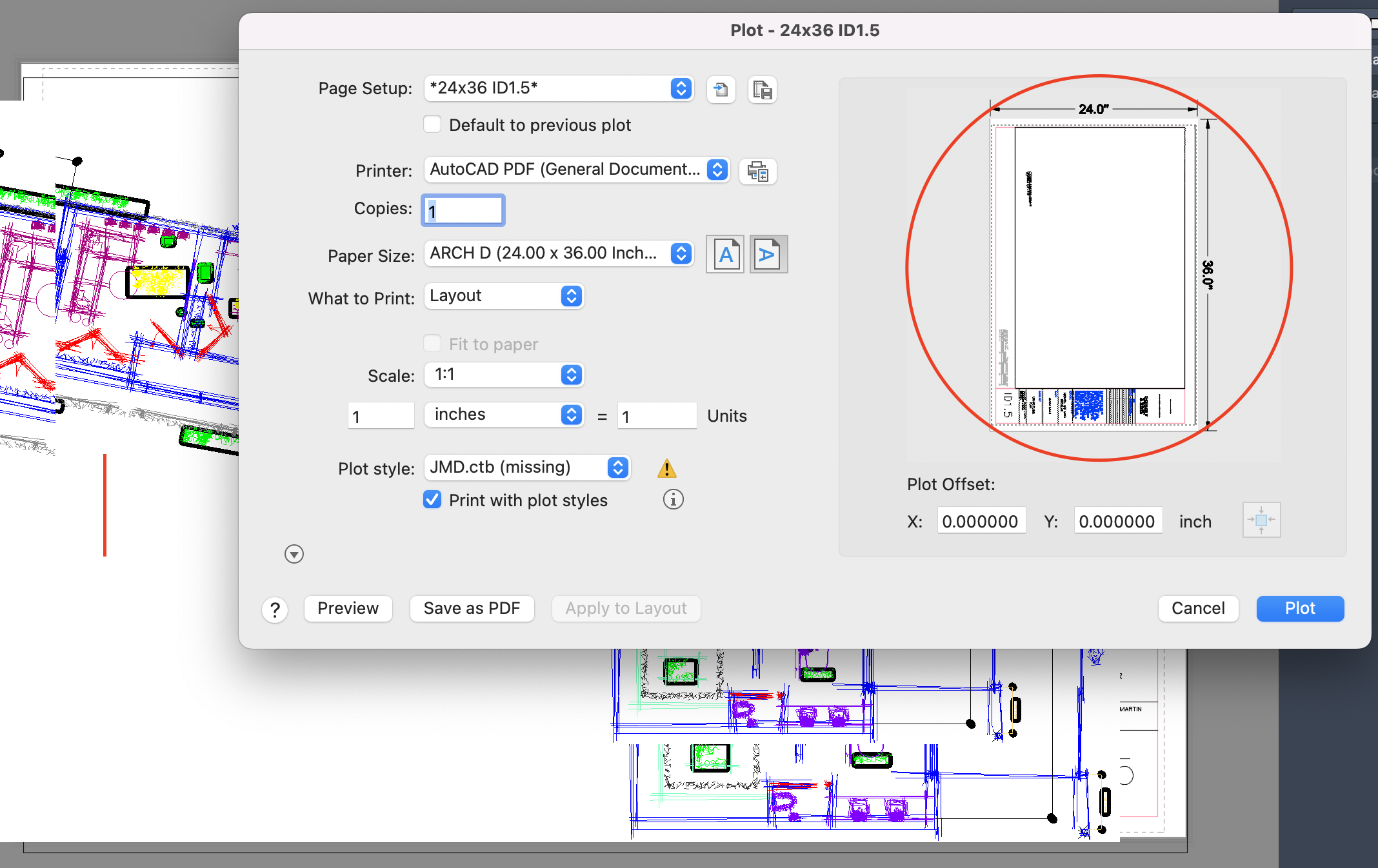This screenshot has height=868, width=1378.
Task: Click the printer properties icon
Action: 757,171
